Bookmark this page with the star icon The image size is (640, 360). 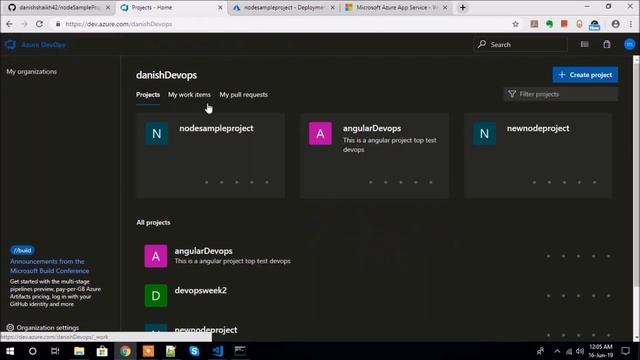pos(516,24)
